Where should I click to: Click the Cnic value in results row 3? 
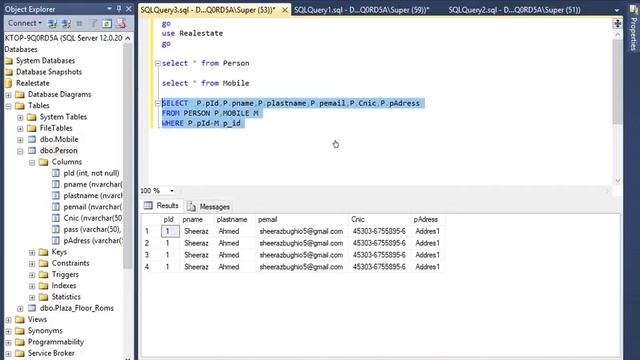(x=379, y=255)
